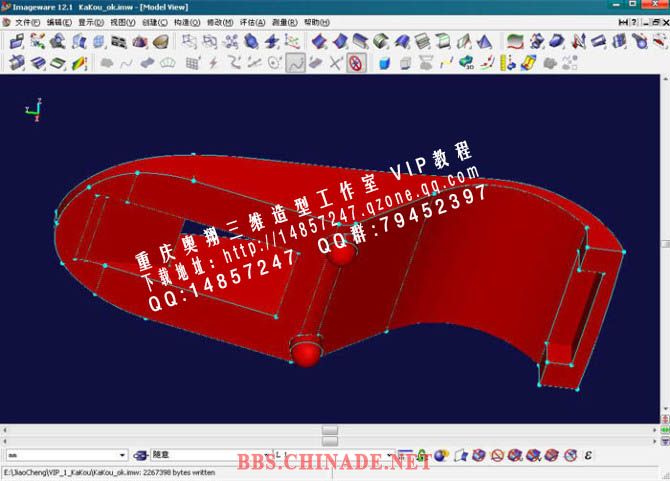Viewport: 670px width, 481px height.
Task: Click the connected-points network toolbar icon
Action: pos(231,41)
